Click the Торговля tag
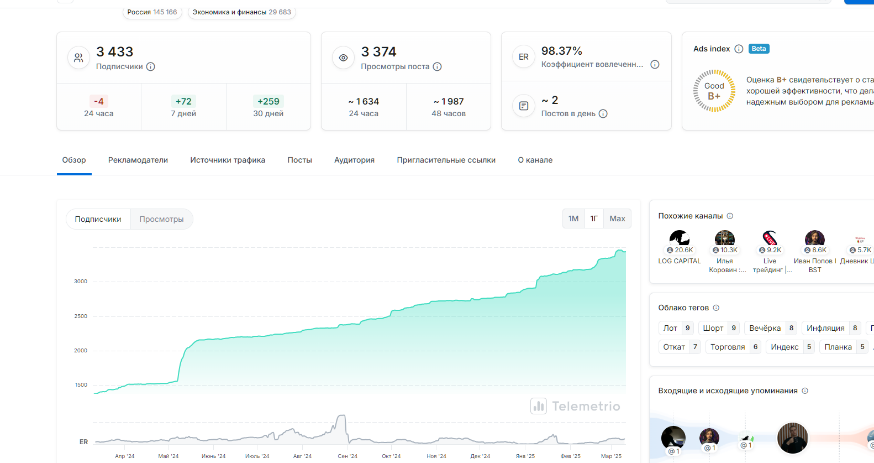 coord(727,347)
